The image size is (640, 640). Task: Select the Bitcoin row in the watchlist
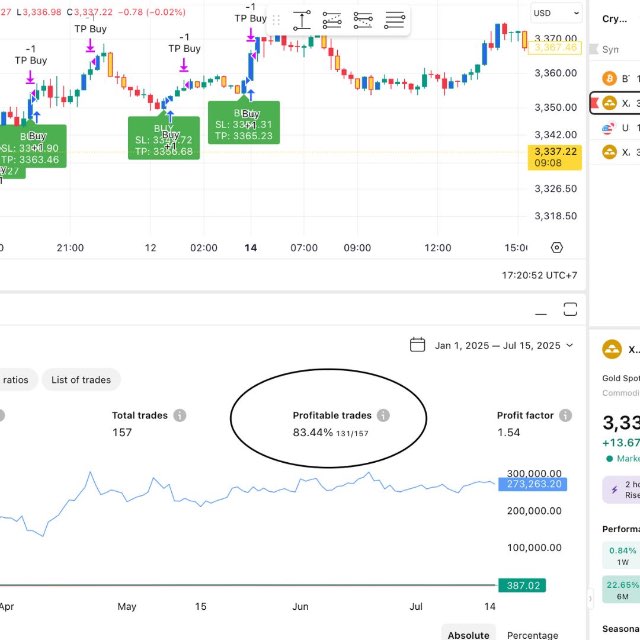pos(615,78)
